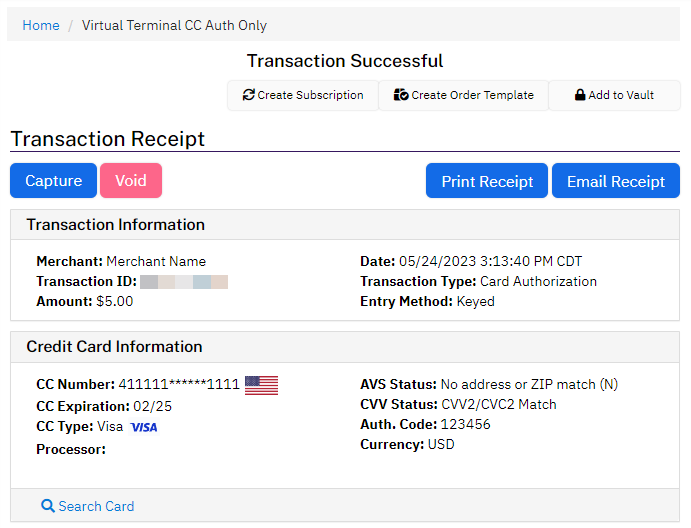
Task: Click the Create Order Template box icon
Action: coord(401,95)
